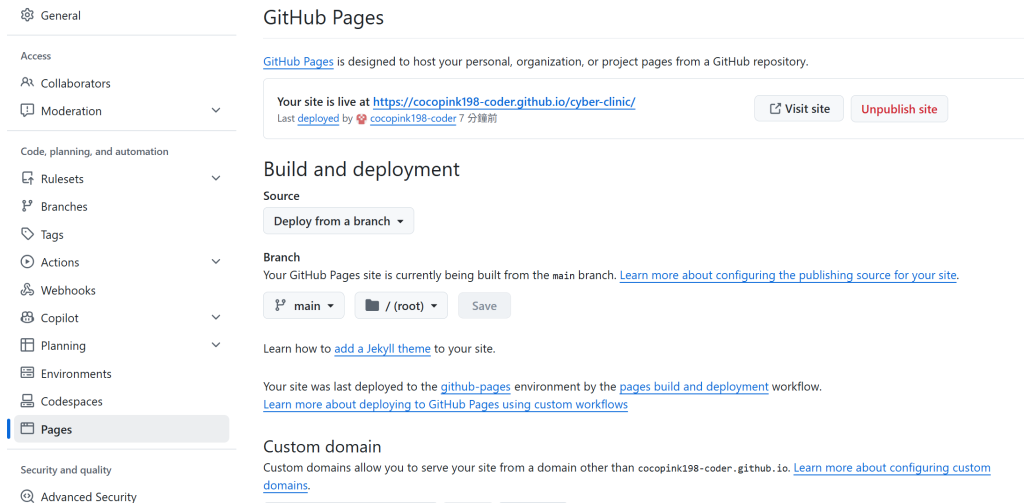Click the Moderation comment icon
Viewport: 1024px width, 503px height.
27,110
